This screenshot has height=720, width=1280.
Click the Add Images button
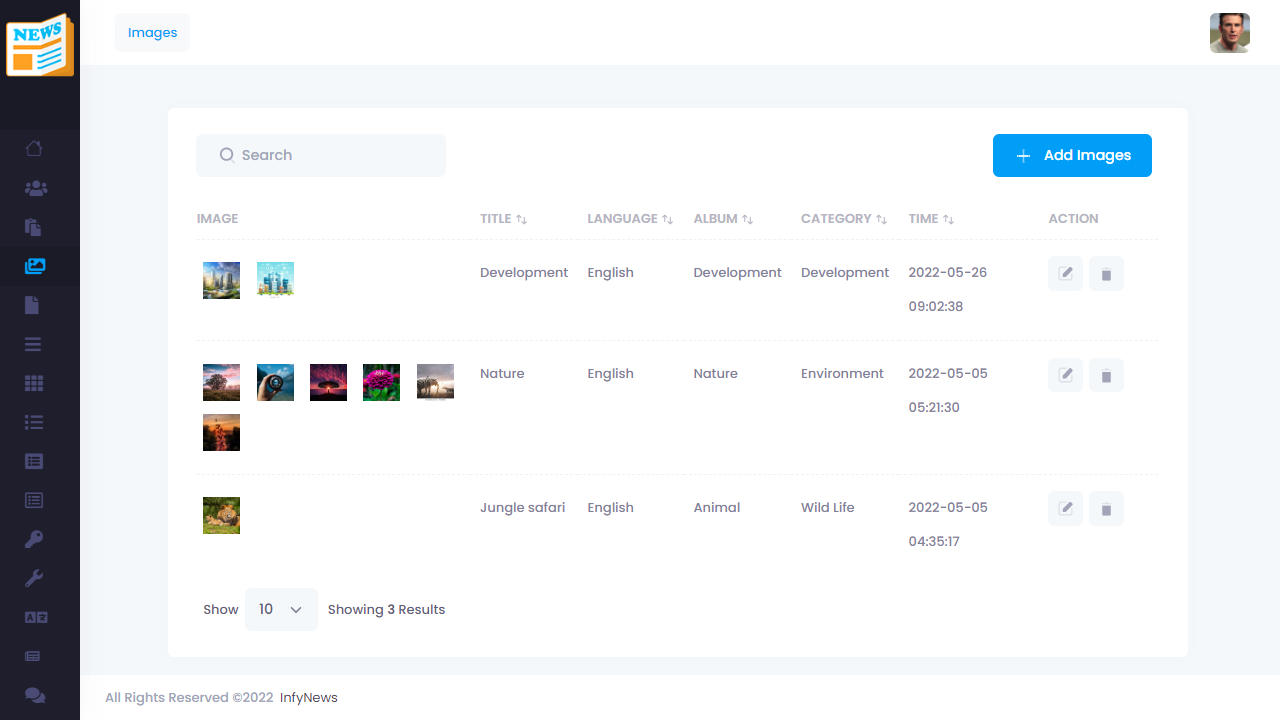(1072, 155)
